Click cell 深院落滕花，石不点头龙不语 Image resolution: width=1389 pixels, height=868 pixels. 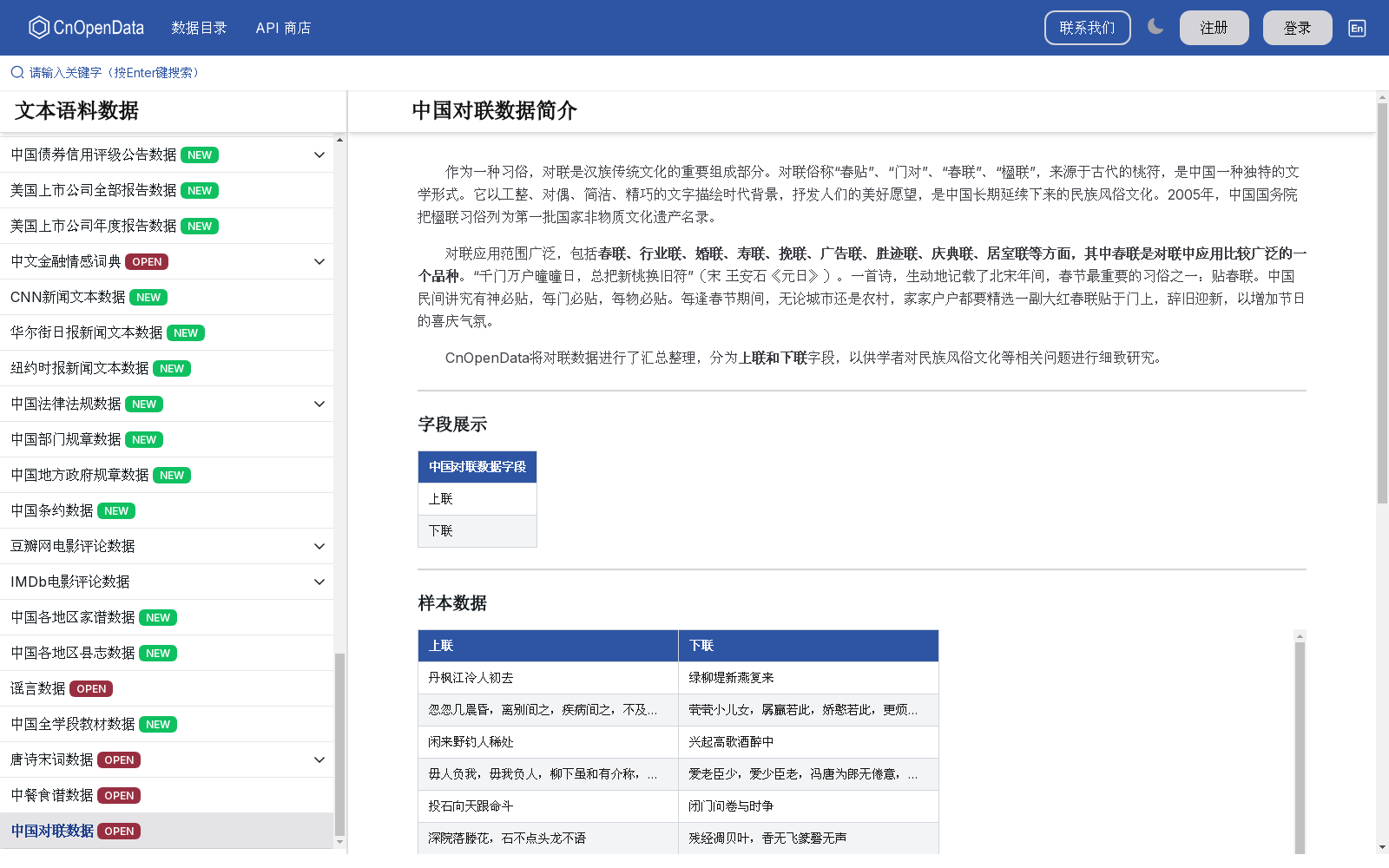548,838
